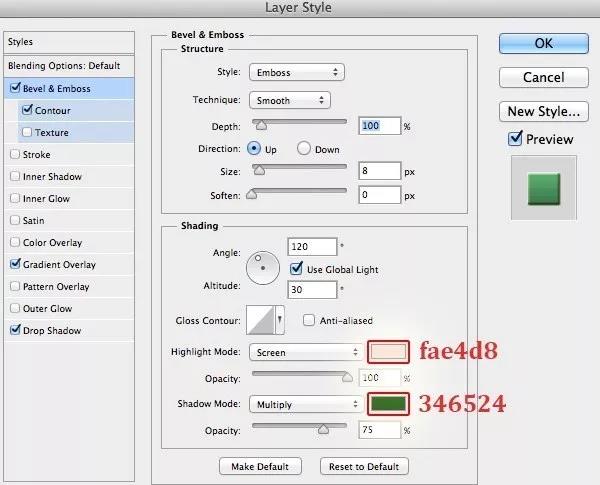Open the Gradient Overlay settings label
The width and height of the screenshot is (600, 485).
pyautogui.click(x=59, y=265)
